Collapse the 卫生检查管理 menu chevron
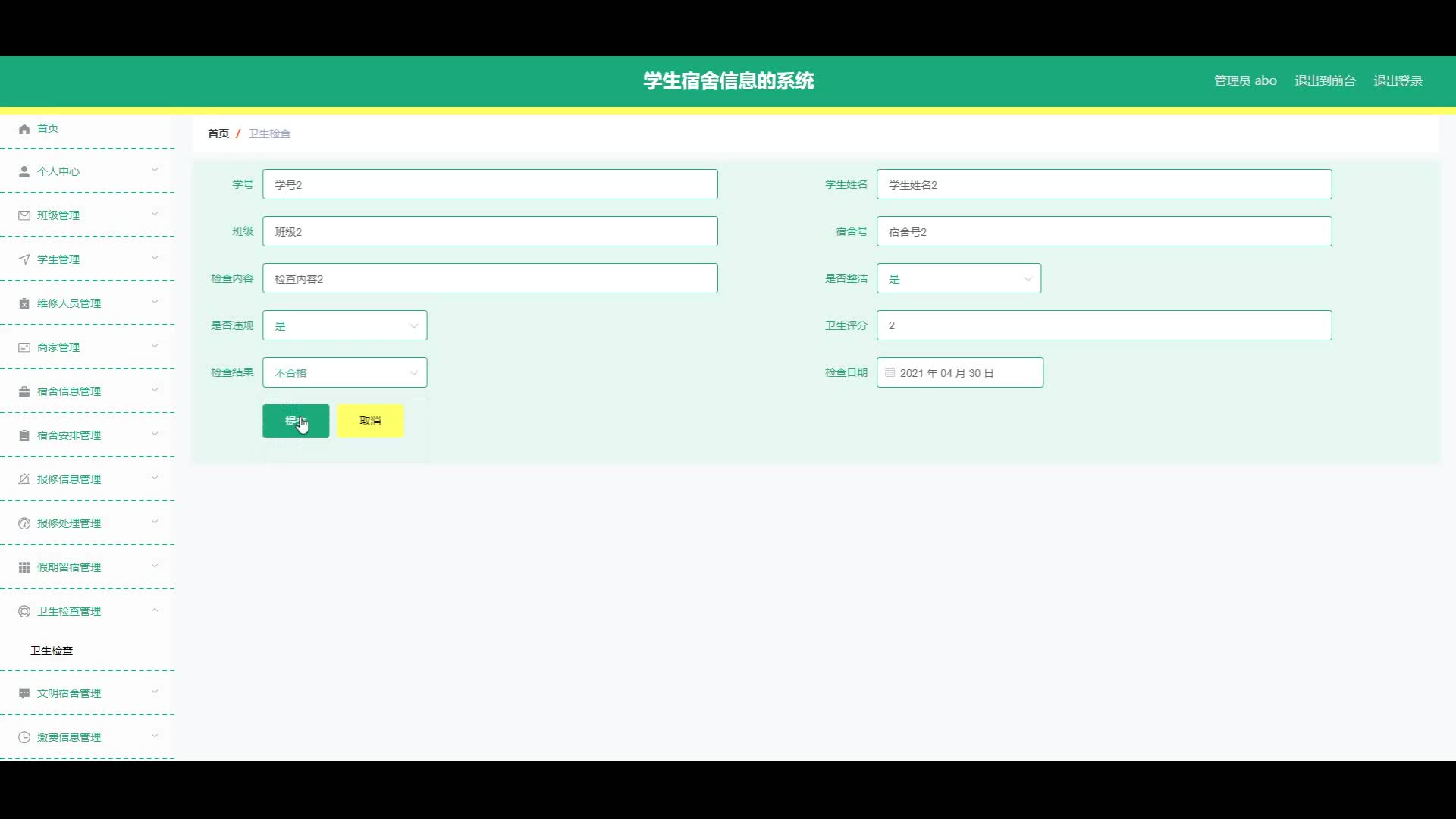Screen dimensions: 1456x819 tap(155, 610)
